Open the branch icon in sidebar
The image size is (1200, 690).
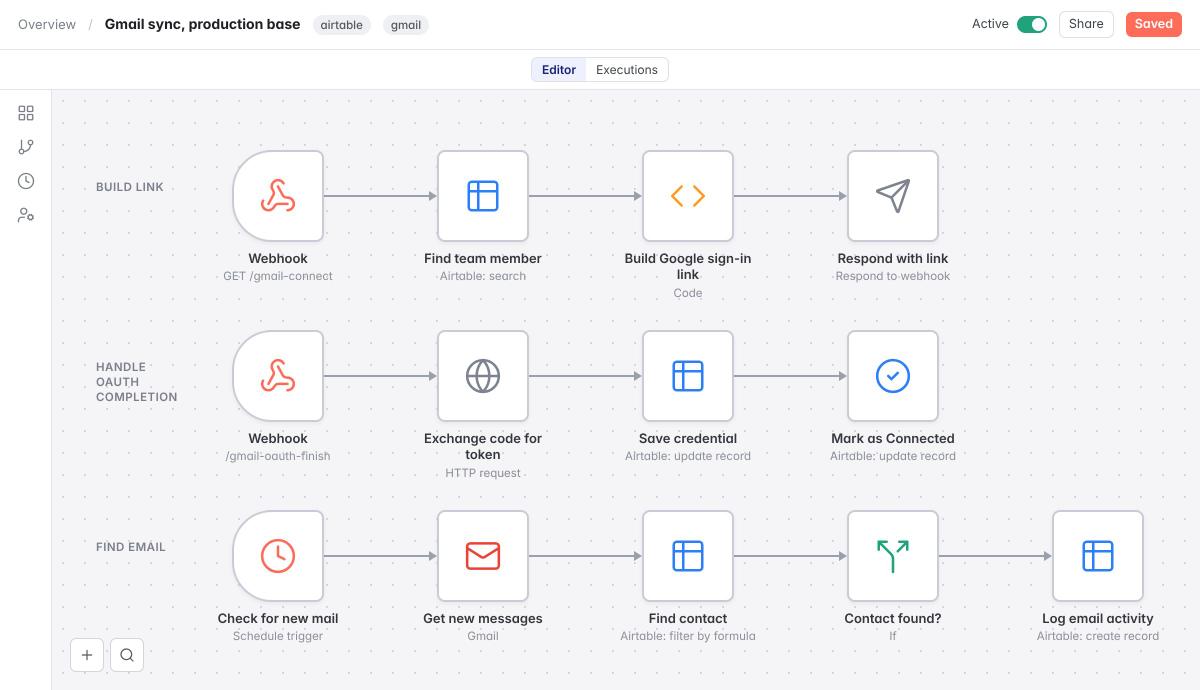pos(26,147)
